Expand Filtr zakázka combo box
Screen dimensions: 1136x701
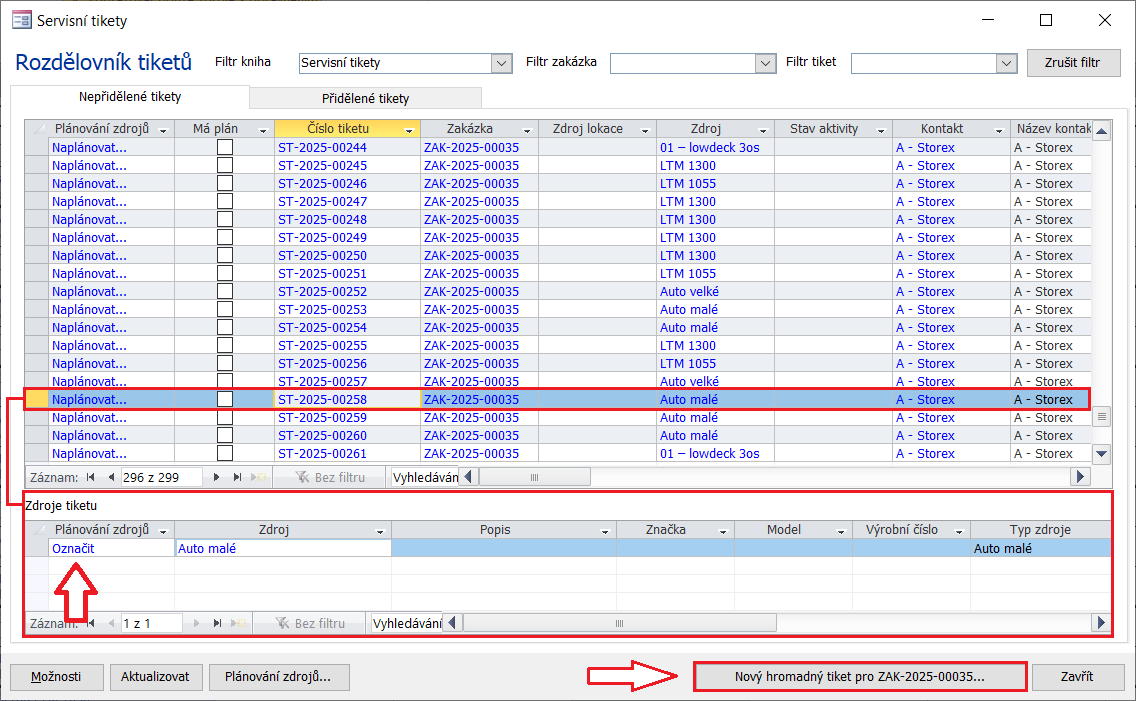(x=766, y=63)
